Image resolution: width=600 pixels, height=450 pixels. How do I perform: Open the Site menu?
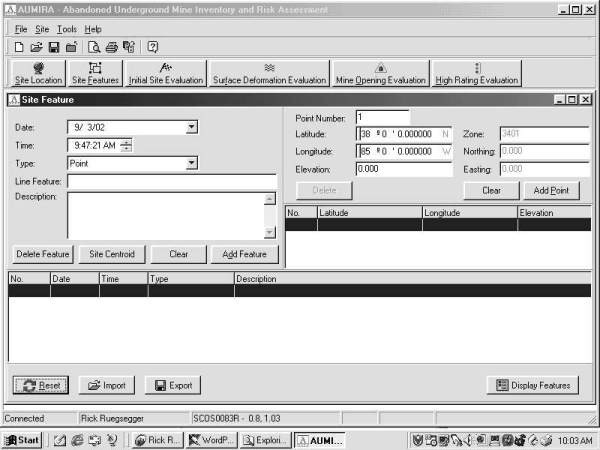(x=42, y=29)
